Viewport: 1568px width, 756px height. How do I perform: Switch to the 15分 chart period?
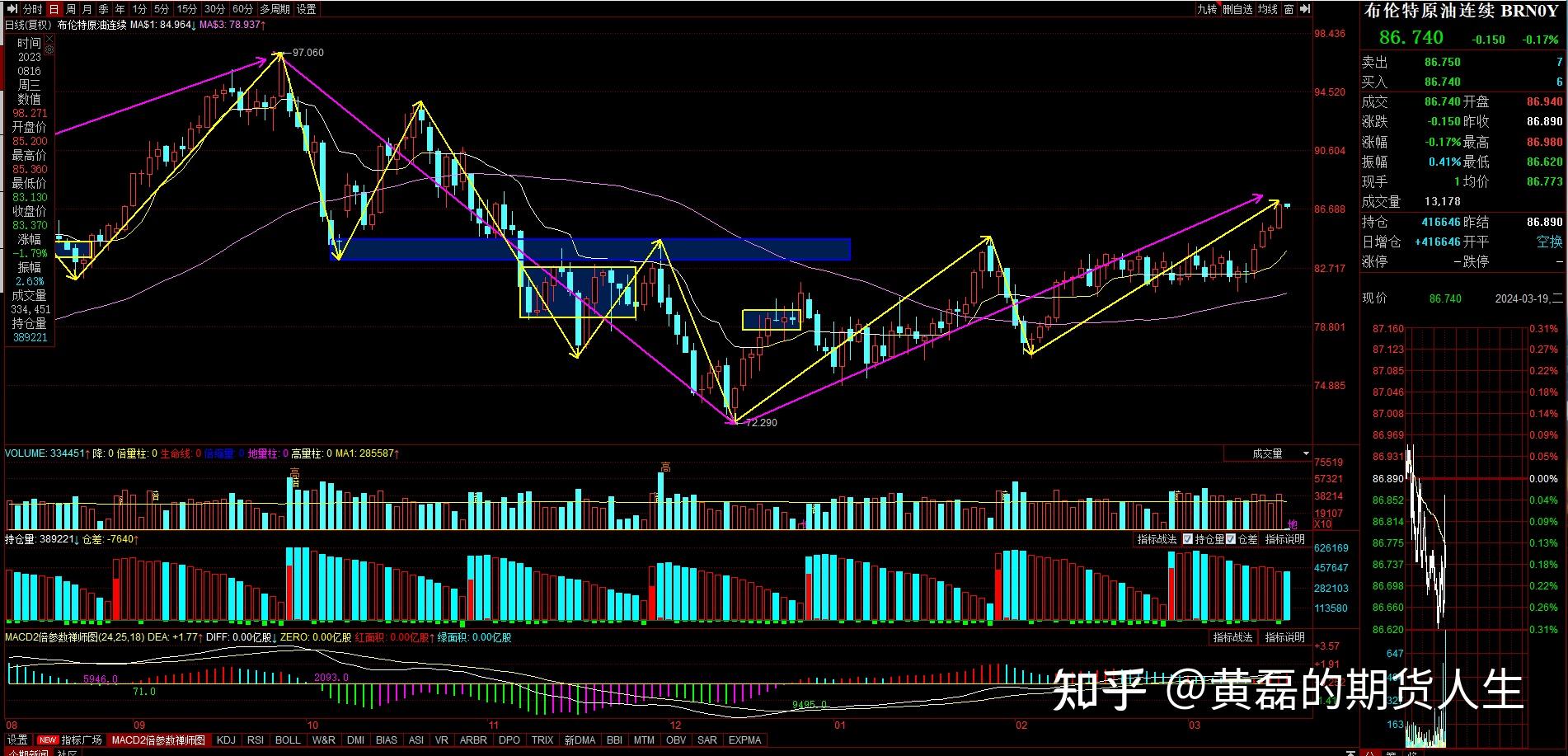(x=187, y=9)
